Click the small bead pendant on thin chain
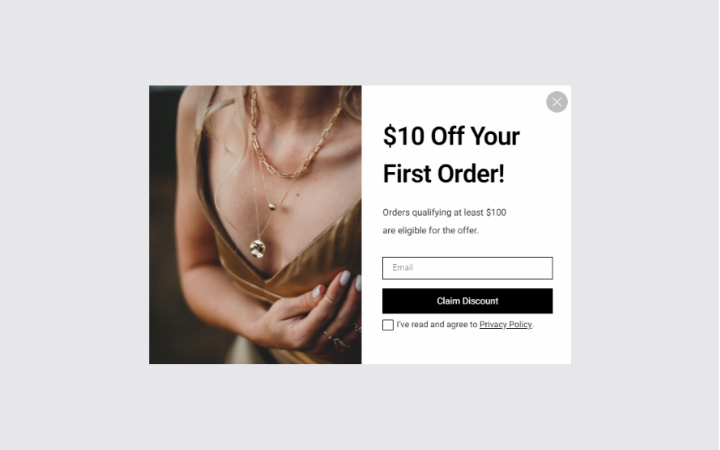This screenshot has height=450, width=720. tap(272, 207)
